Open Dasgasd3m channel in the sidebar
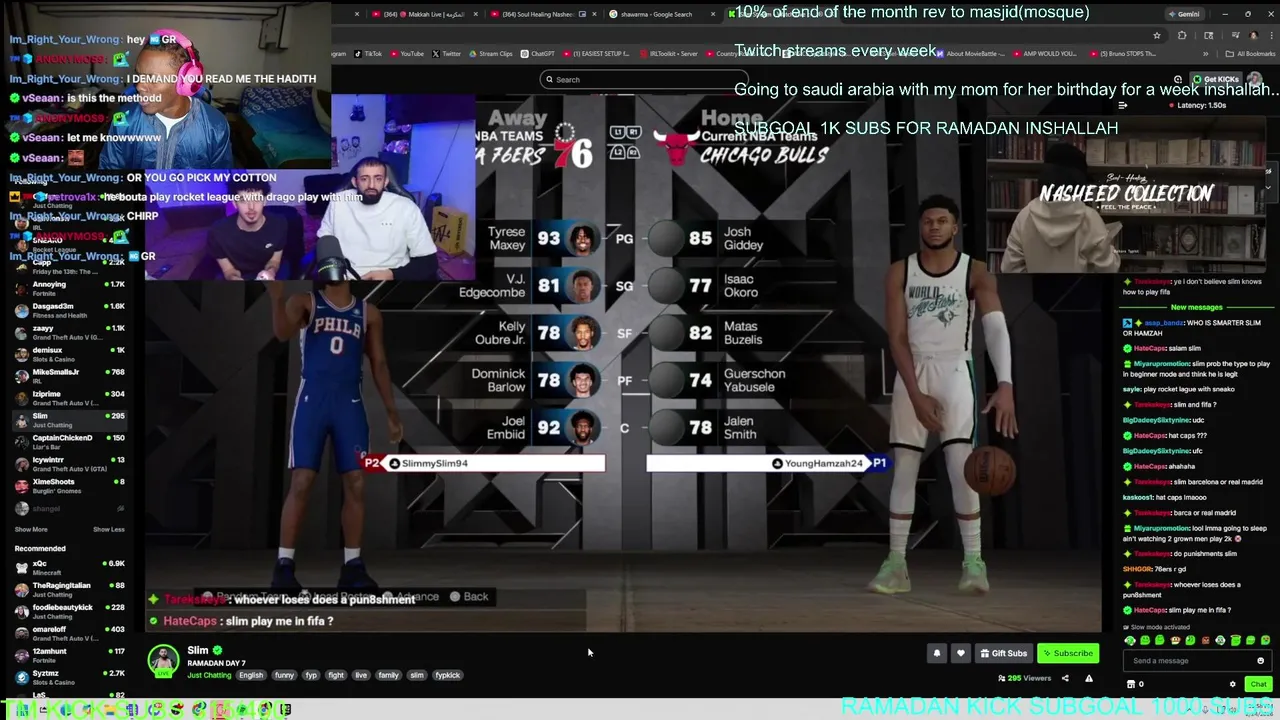Image resolution: width=1280 pixels, height=720 pixels. point(70,311)
